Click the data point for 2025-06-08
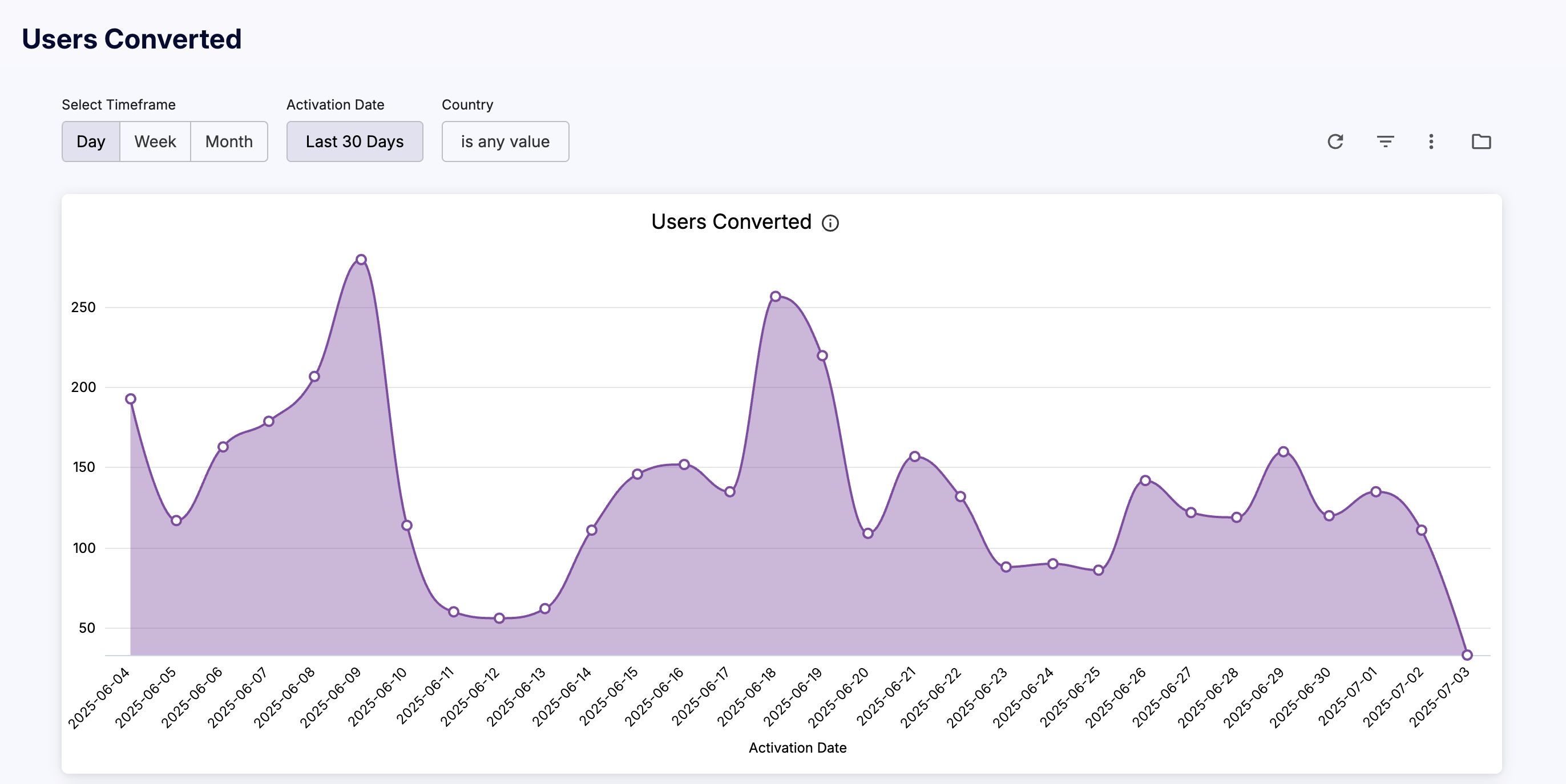This screenshot has width=1566, height=784. (314, 376)
